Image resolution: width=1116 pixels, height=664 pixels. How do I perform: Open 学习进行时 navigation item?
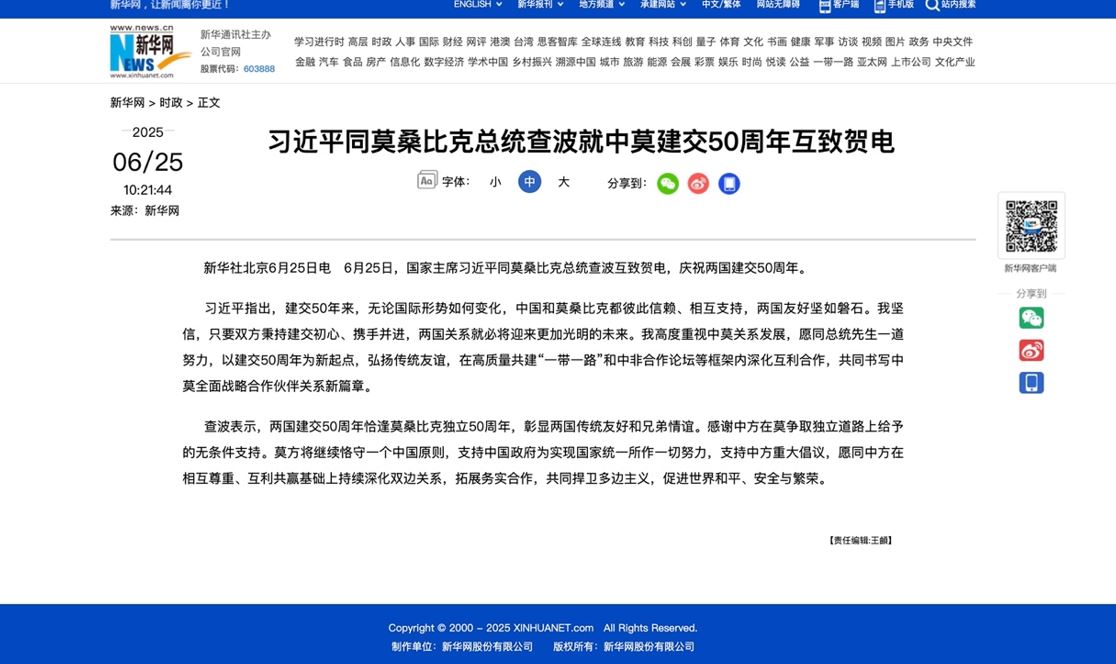point(319,42)
